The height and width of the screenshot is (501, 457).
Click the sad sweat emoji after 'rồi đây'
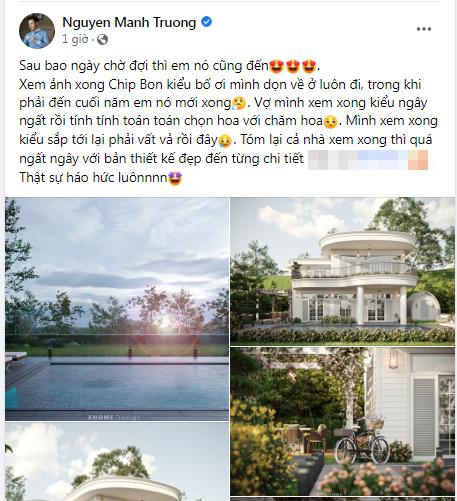225,140
